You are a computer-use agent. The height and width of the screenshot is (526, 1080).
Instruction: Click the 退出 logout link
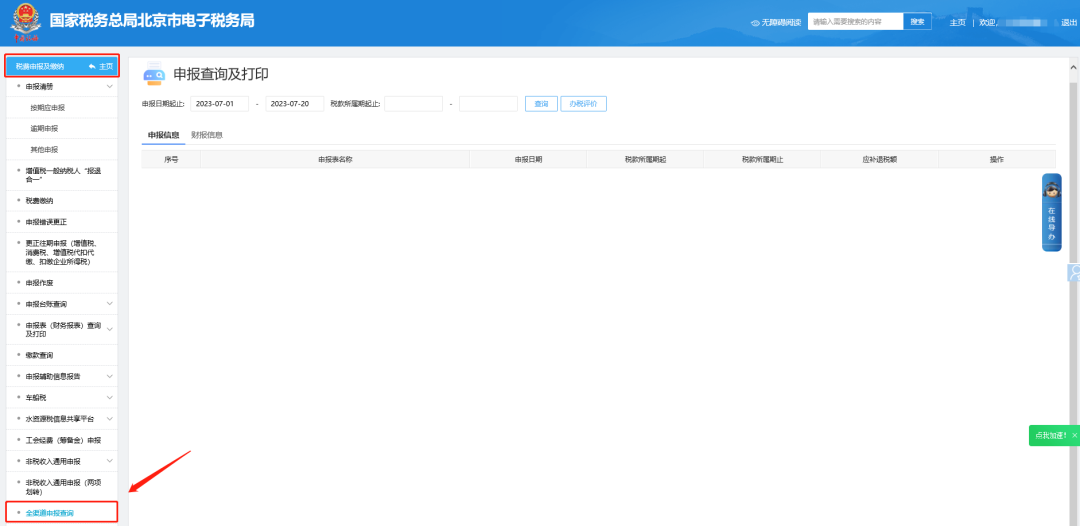[x=1069, y=23]
